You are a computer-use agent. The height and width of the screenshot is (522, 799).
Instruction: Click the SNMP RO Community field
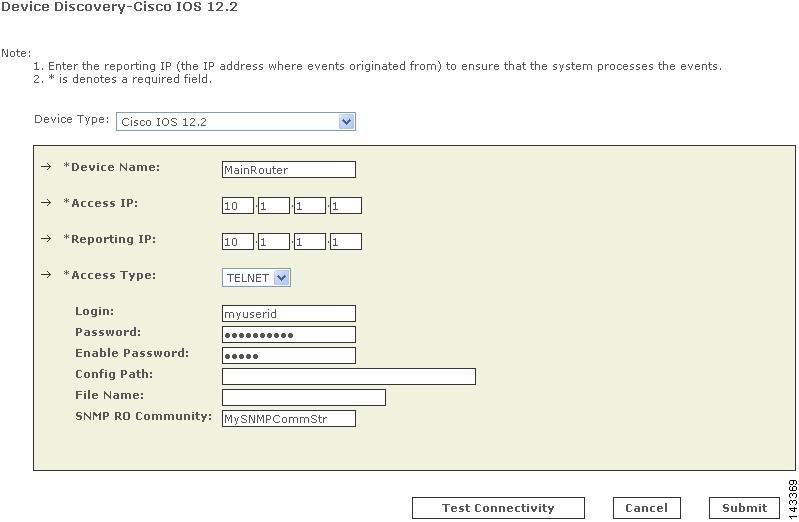pyautogui.click(x=288, y=419)
